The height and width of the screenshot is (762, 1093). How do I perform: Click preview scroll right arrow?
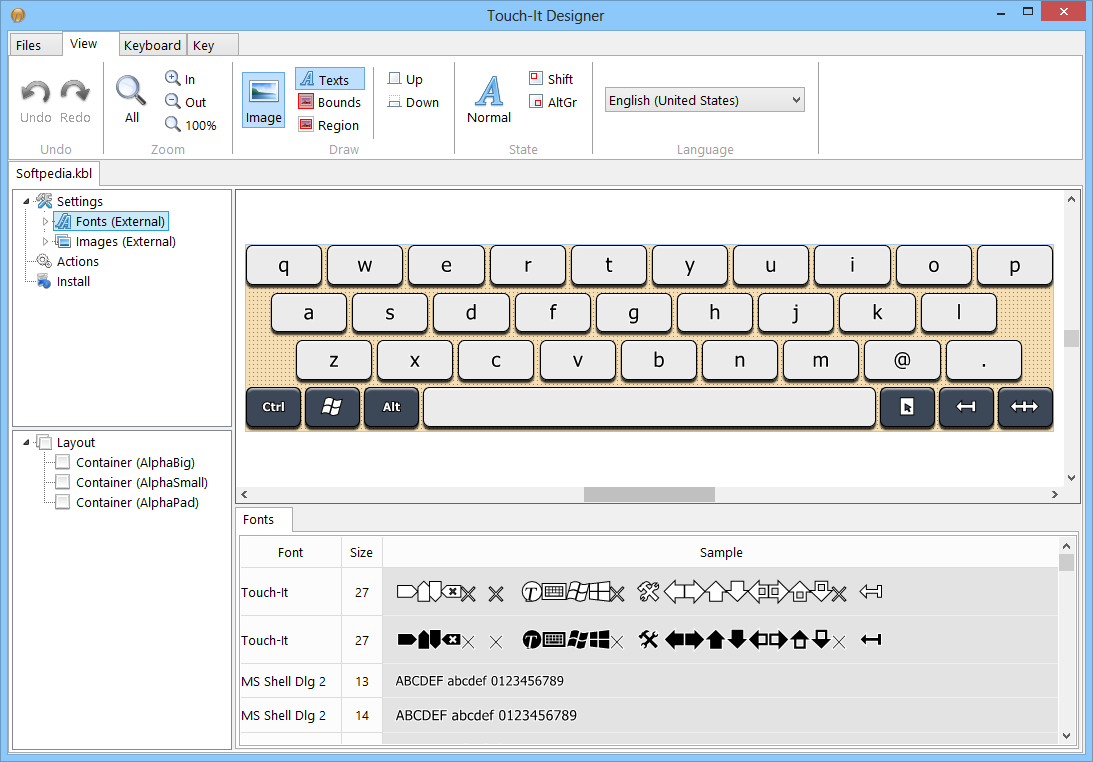[1055, 494]
